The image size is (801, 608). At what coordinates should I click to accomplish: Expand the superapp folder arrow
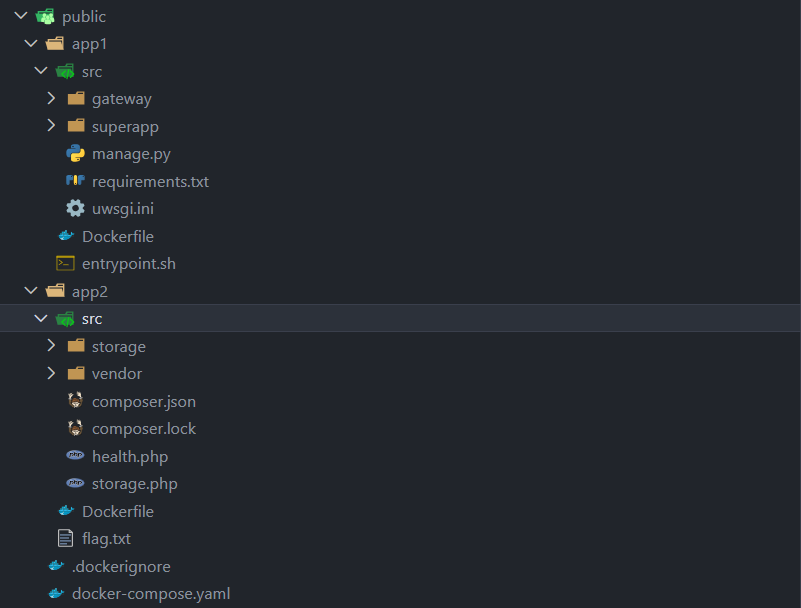click(x=51, y=126)
